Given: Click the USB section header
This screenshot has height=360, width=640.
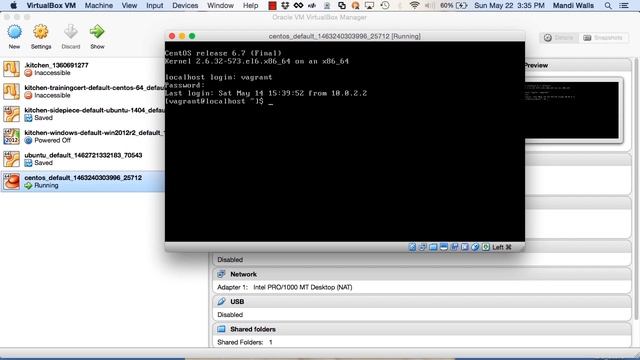Looking at the screenshot, I should [422, 301].
